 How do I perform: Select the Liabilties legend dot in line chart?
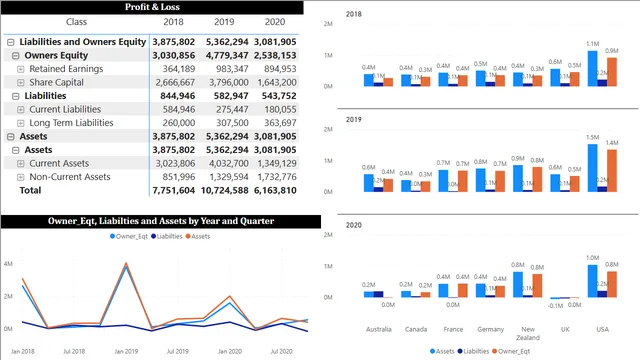(153, 236)
